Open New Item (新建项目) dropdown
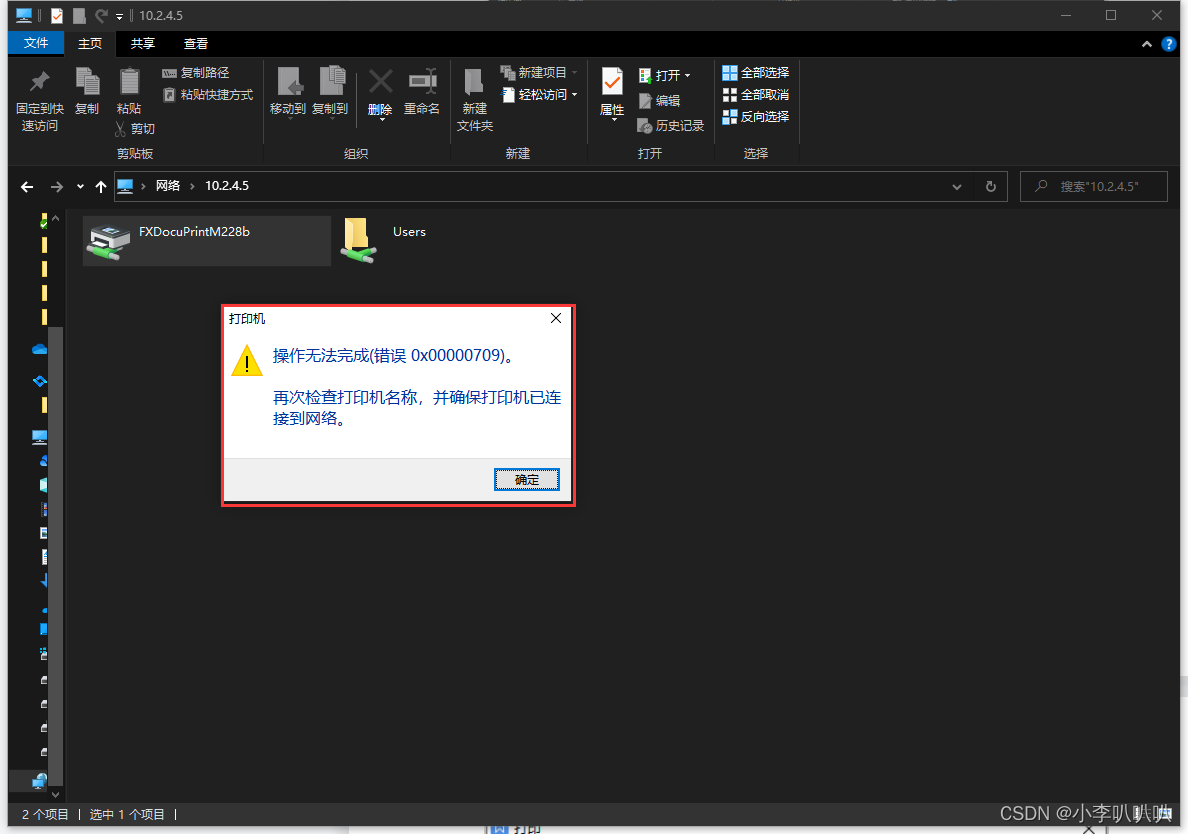Viewport: 1188px width, 834px height. (539, 73)
